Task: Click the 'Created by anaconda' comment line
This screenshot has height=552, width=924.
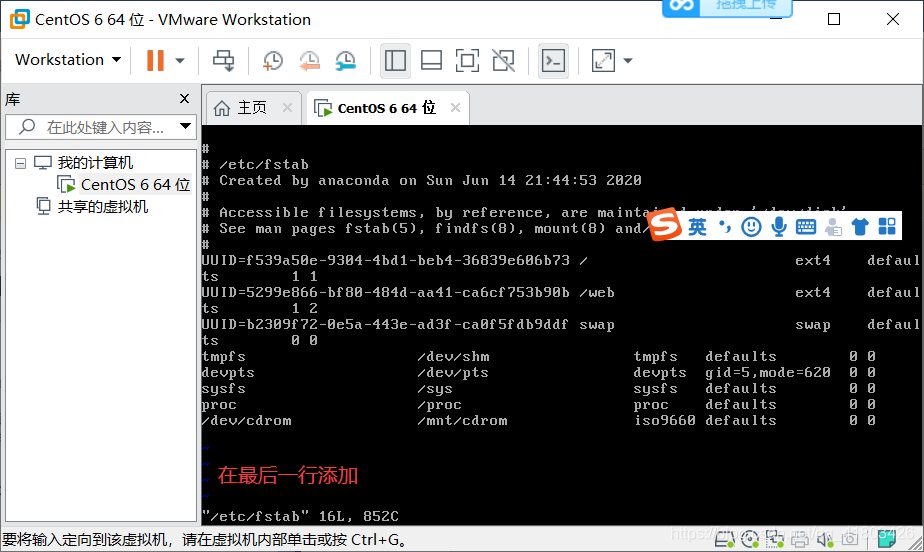Action: [422, 180]
